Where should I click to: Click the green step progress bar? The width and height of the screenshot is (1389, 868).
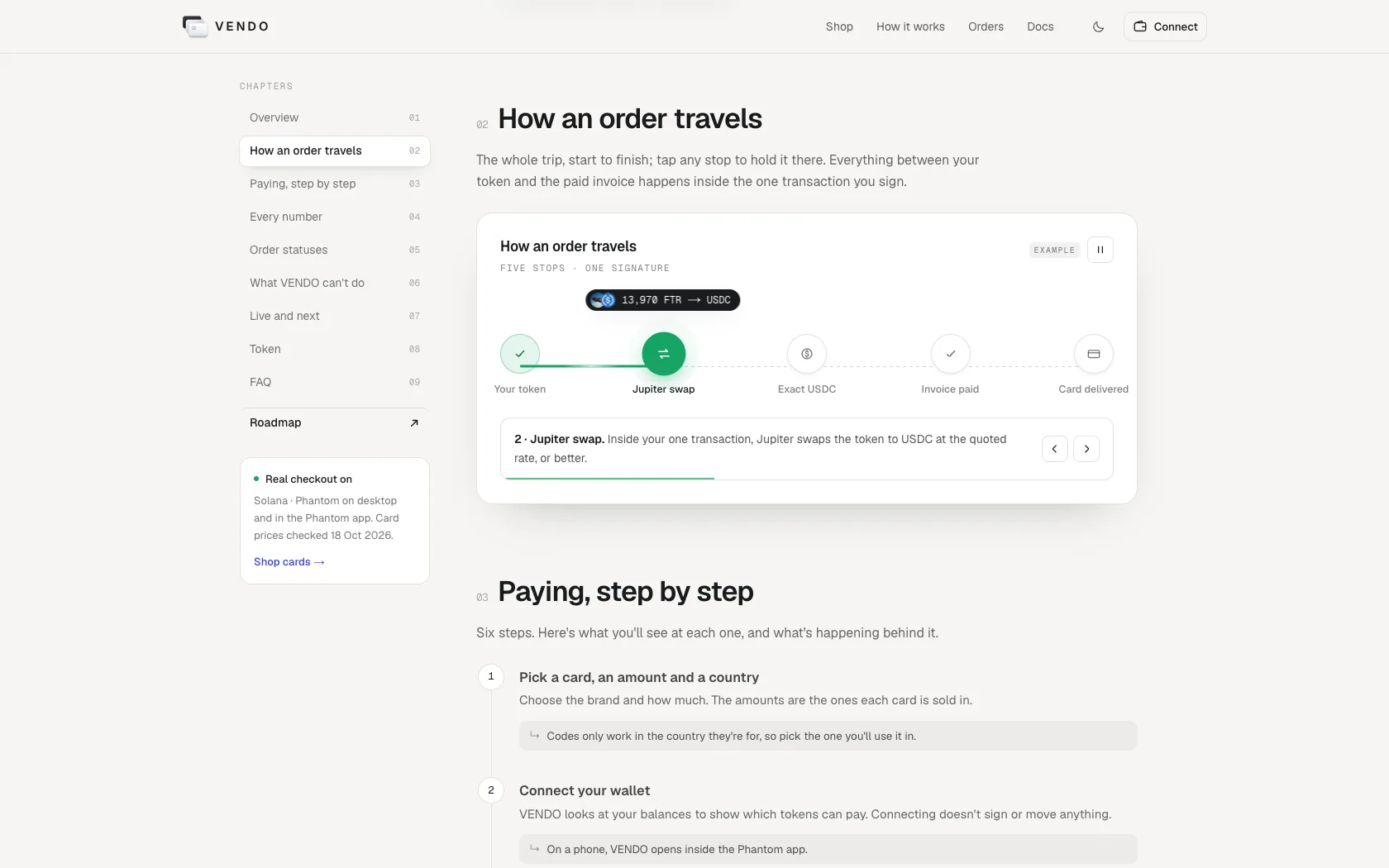(x=609, y=478)
